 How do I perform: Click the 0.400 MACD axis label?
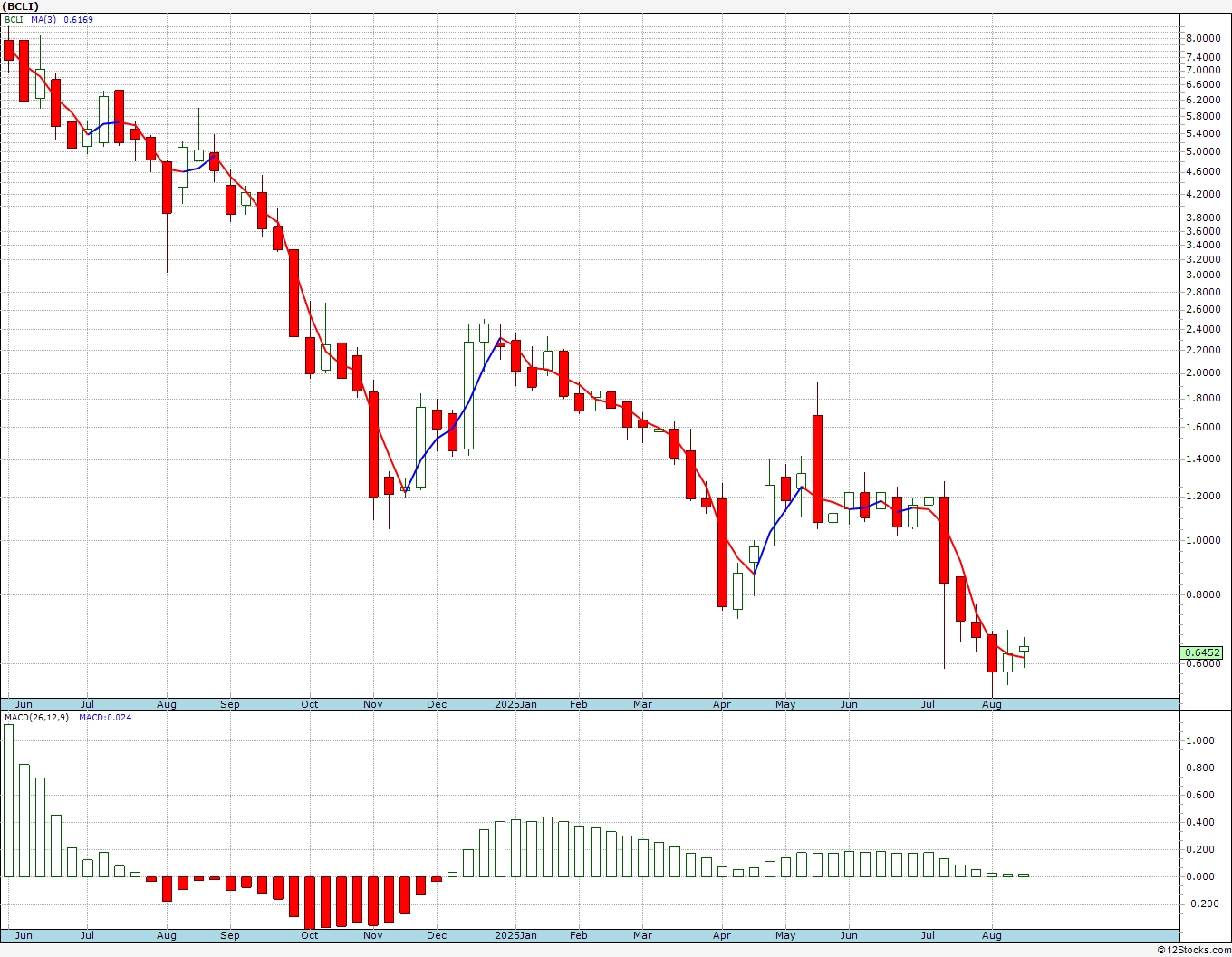point(1198,823)
